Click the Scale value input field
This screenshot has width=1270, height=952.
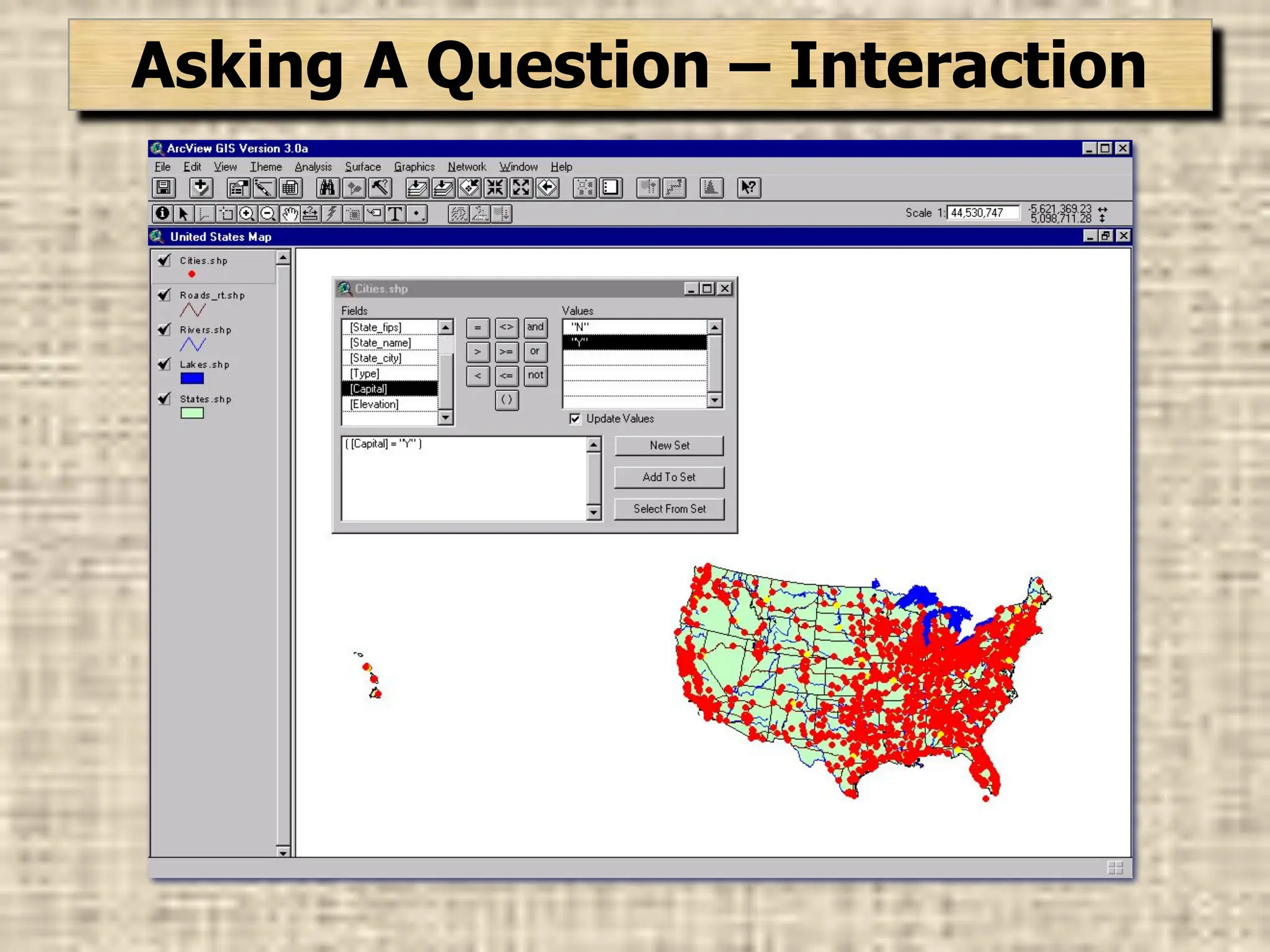click(x=983, y=213)
